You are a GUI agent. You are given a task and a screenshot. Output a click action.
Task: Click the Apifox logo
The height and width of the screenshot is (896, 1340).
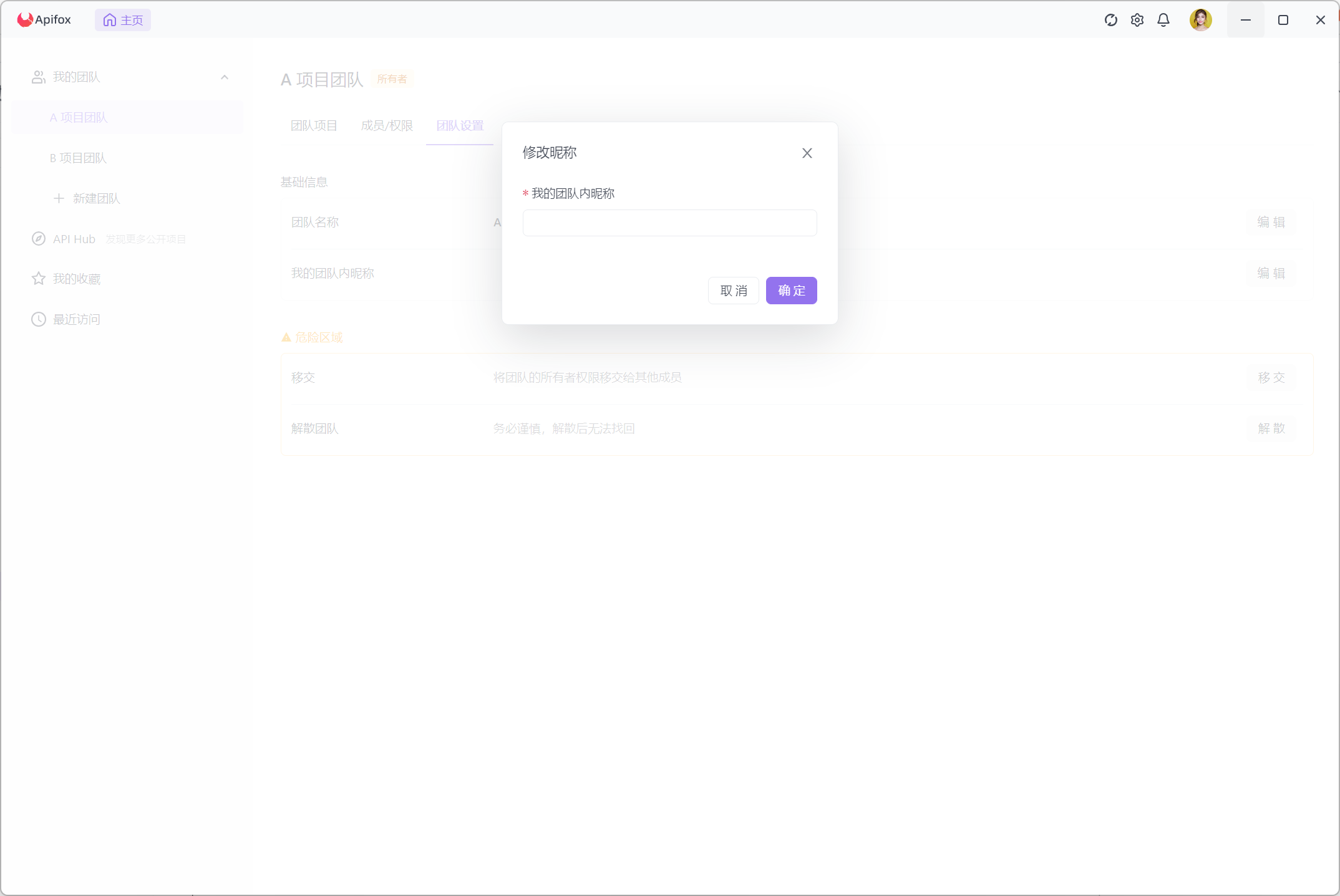25,20
